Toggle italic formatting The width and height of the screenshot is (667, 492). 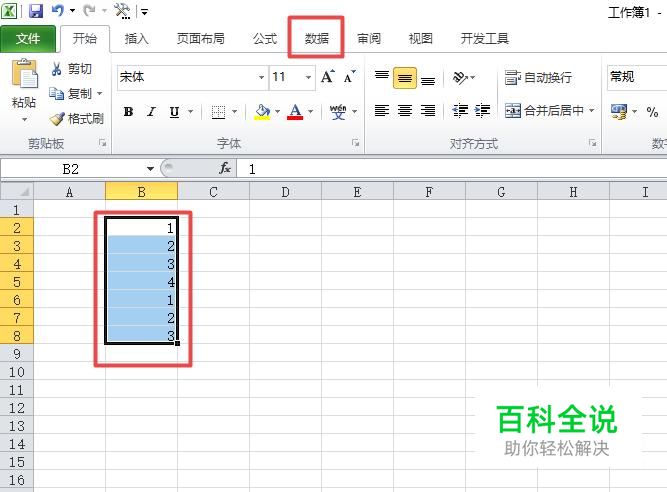click(x=151, y=112)
